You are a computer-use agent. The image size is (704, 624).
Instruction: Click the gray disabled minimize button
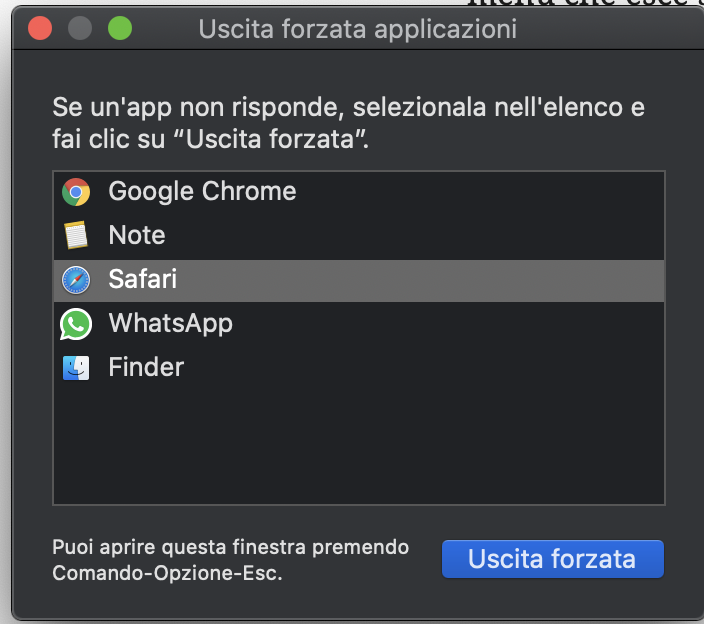(80, 28)
